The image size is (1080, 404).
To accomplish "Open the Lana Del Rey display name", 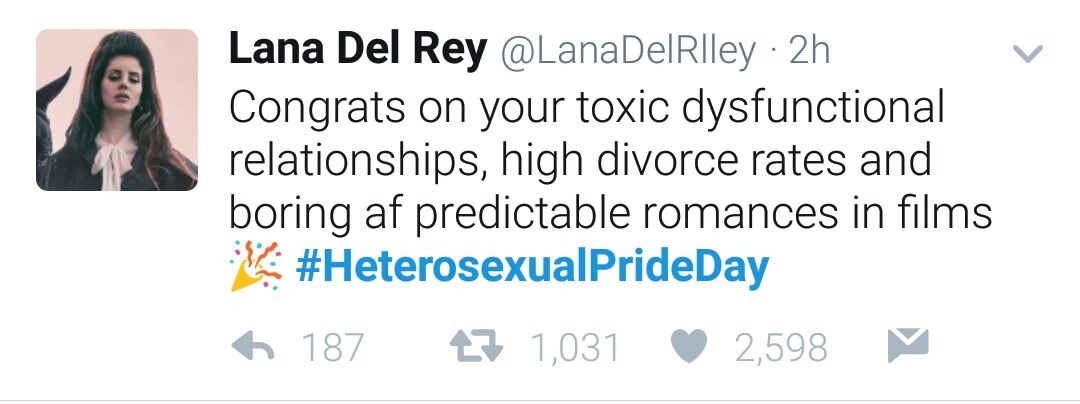I will click(x=357, y=51).
